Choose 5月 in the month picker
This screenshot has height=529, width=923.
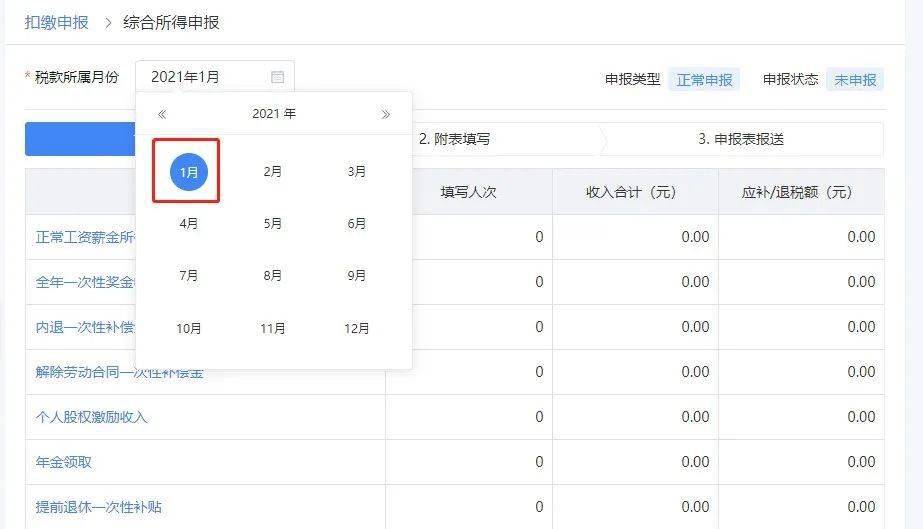click(x=273, y=224)
